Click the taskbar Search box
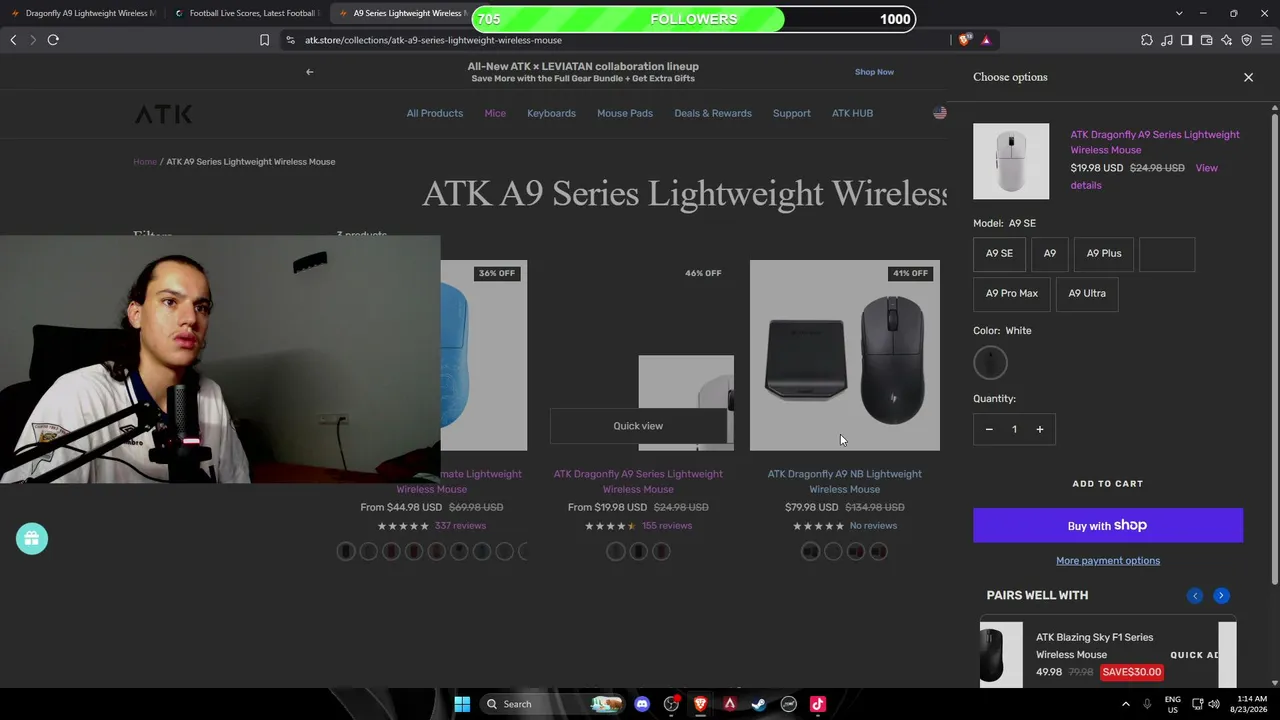 click(550, 704)
